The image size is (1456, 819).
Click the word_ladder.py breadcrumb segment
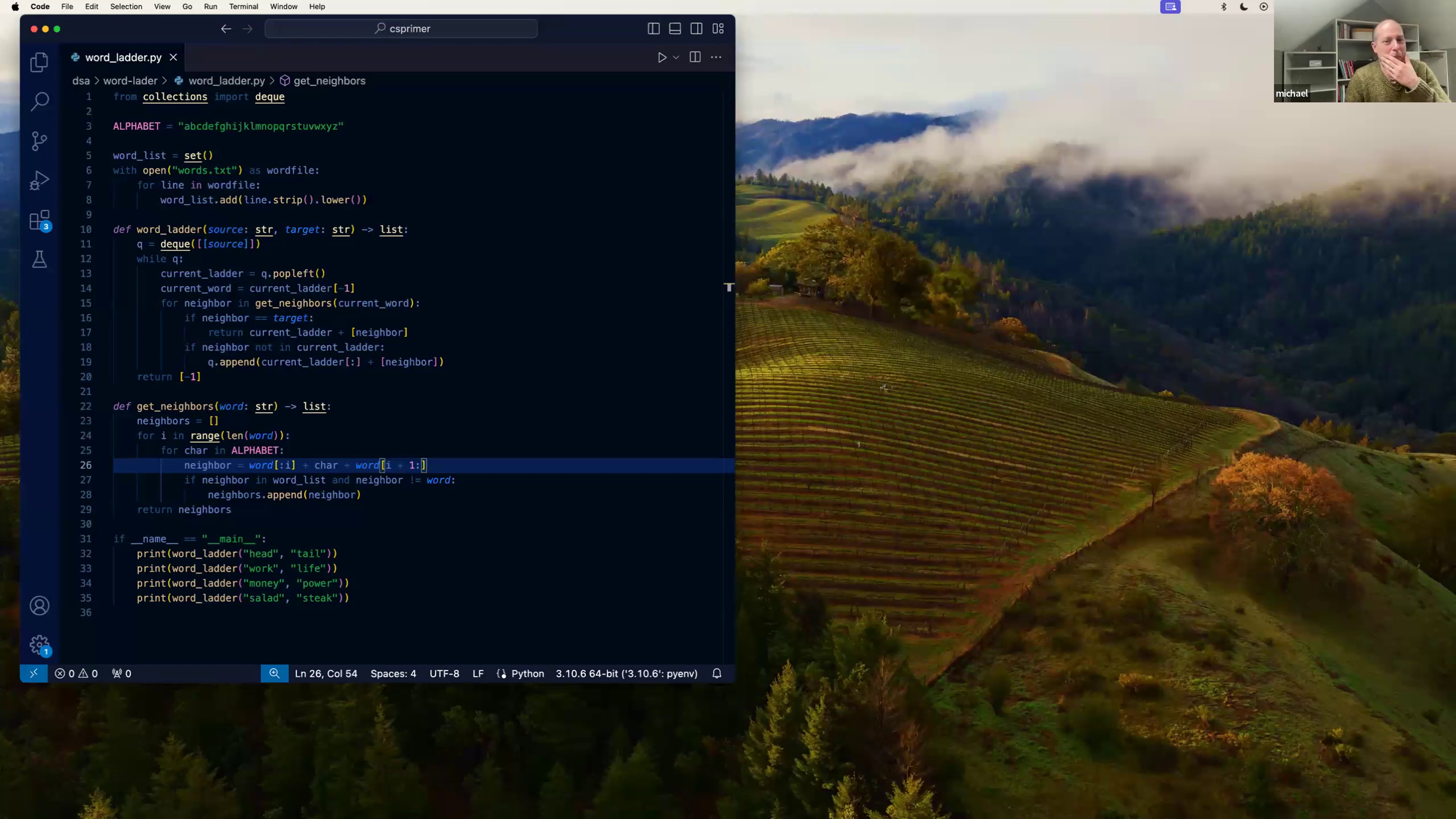[226, 81]
